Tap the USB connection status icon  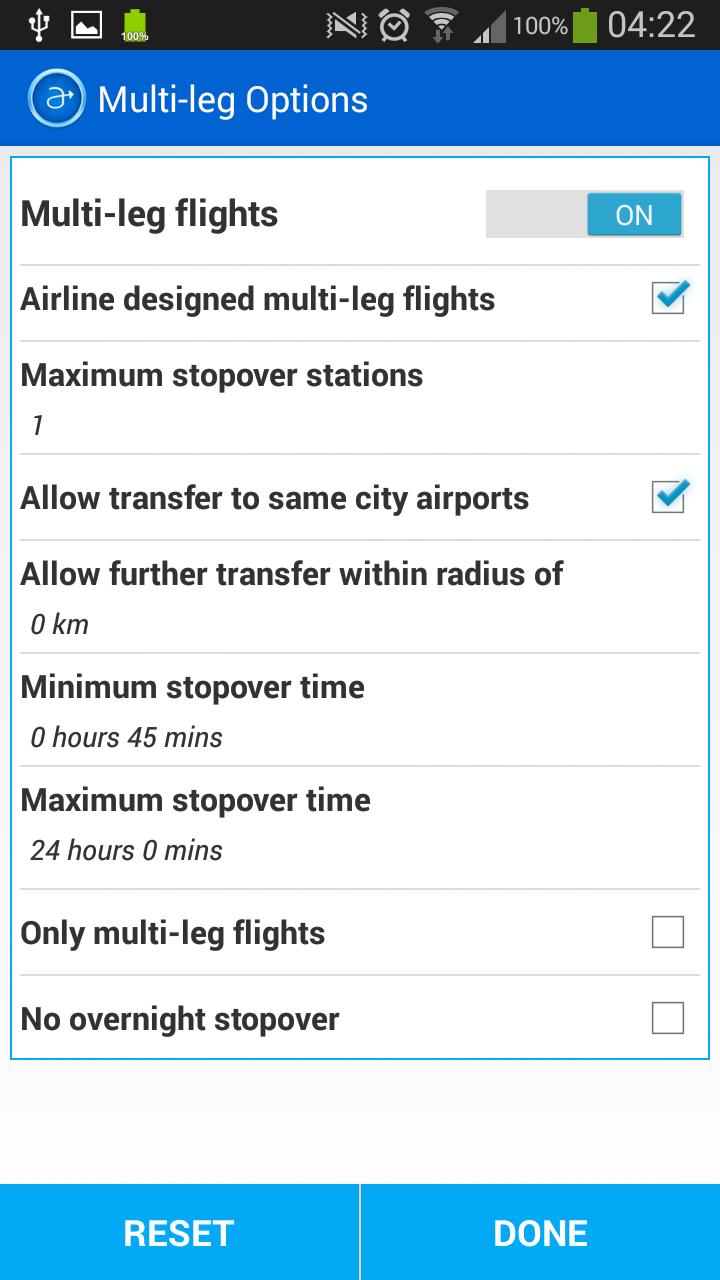pos(38,25)
